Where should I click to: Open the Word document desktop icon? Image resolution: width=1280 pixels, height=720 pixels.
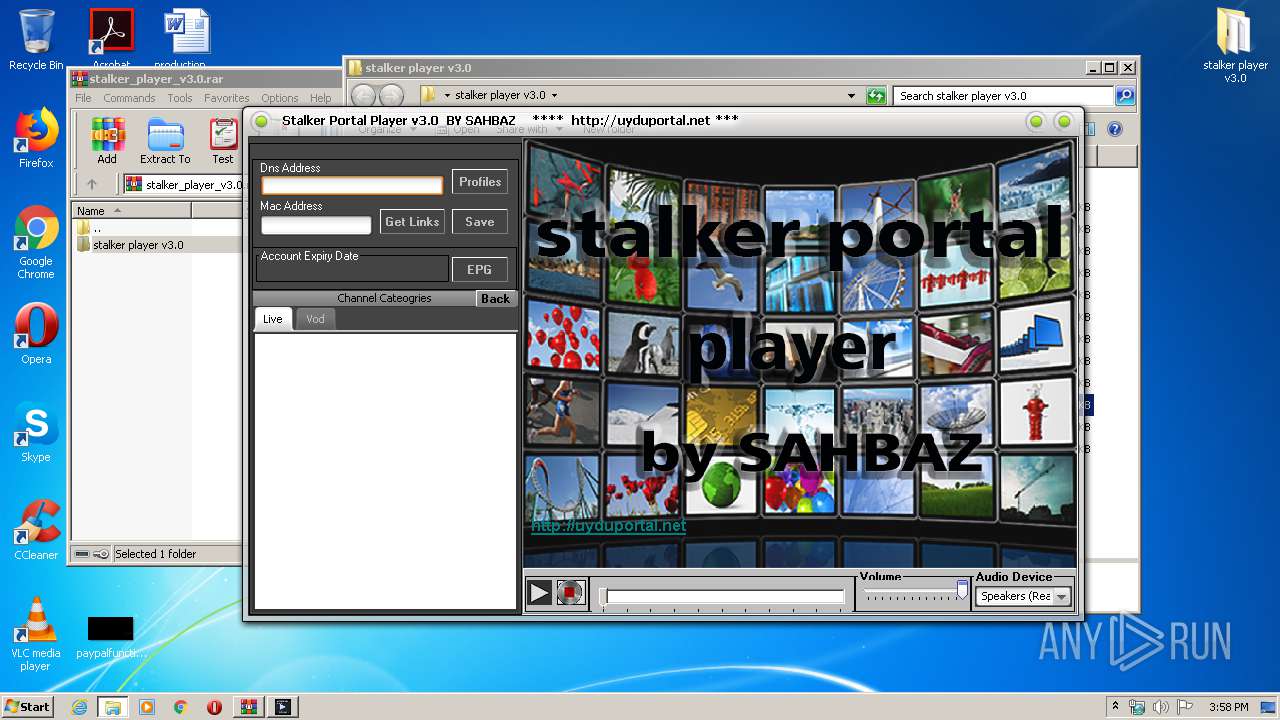[187, 40]
